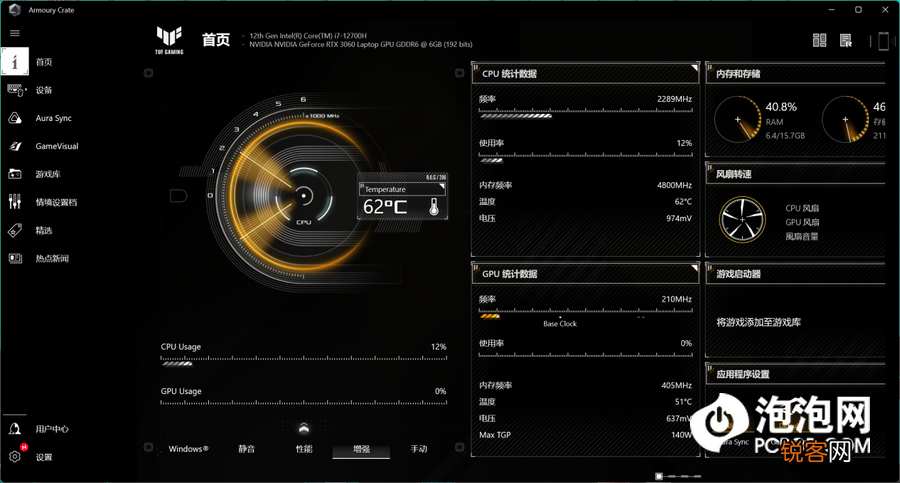
Task: Click the RAM usage circular gauge
Action: [738, 119]
